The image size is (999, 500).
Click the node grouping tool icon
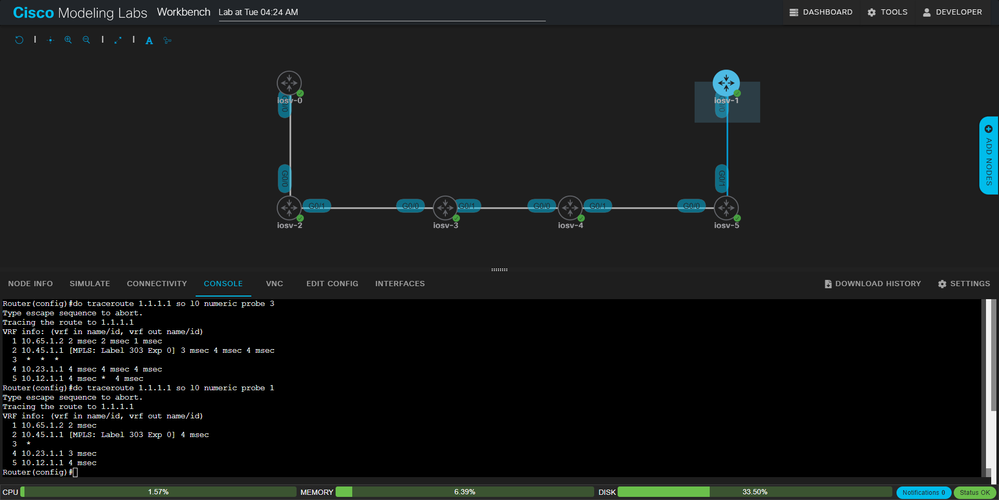click(168, 40)
